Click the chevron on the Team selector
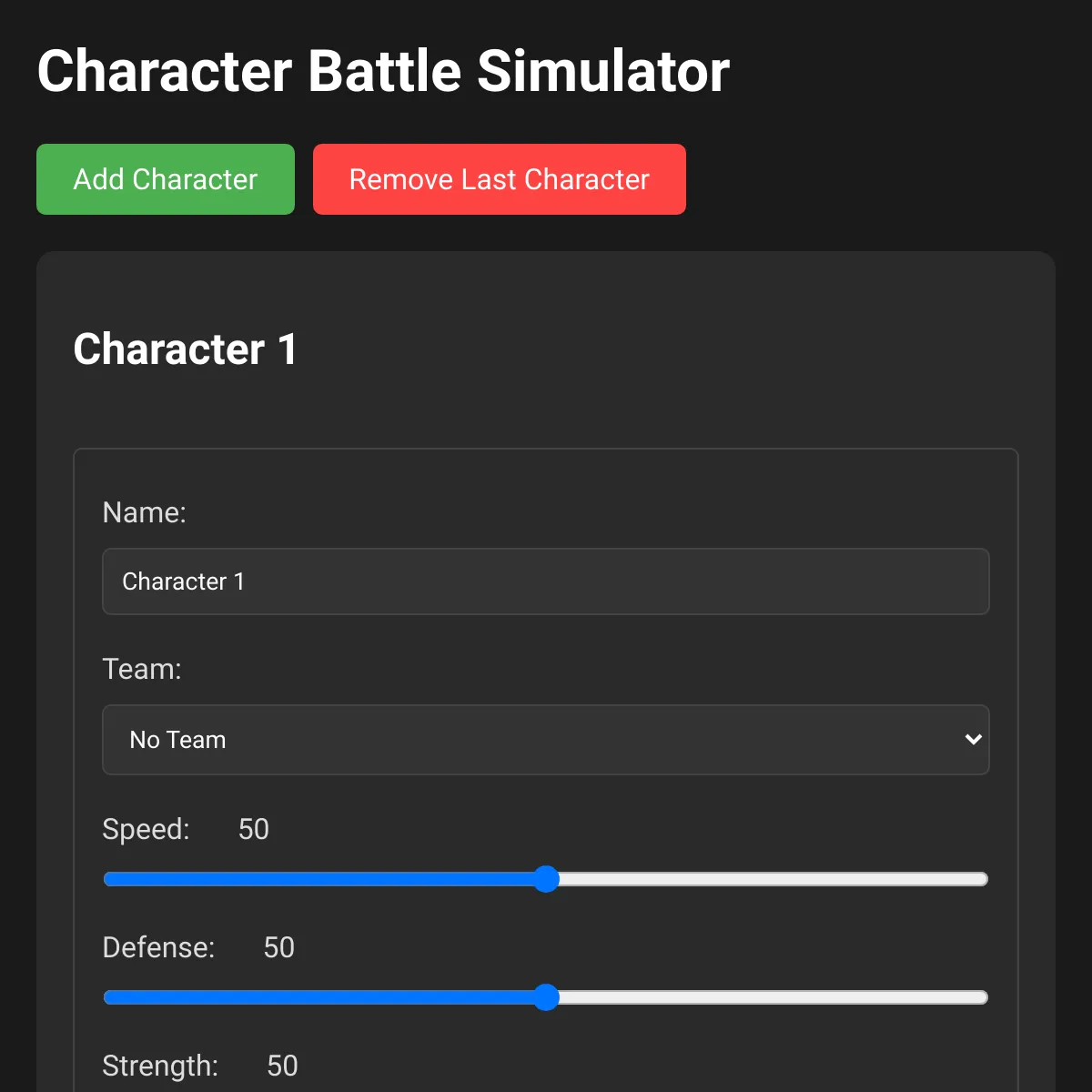The height and width of the screenshot is (1092, 1092). (972, 740)
